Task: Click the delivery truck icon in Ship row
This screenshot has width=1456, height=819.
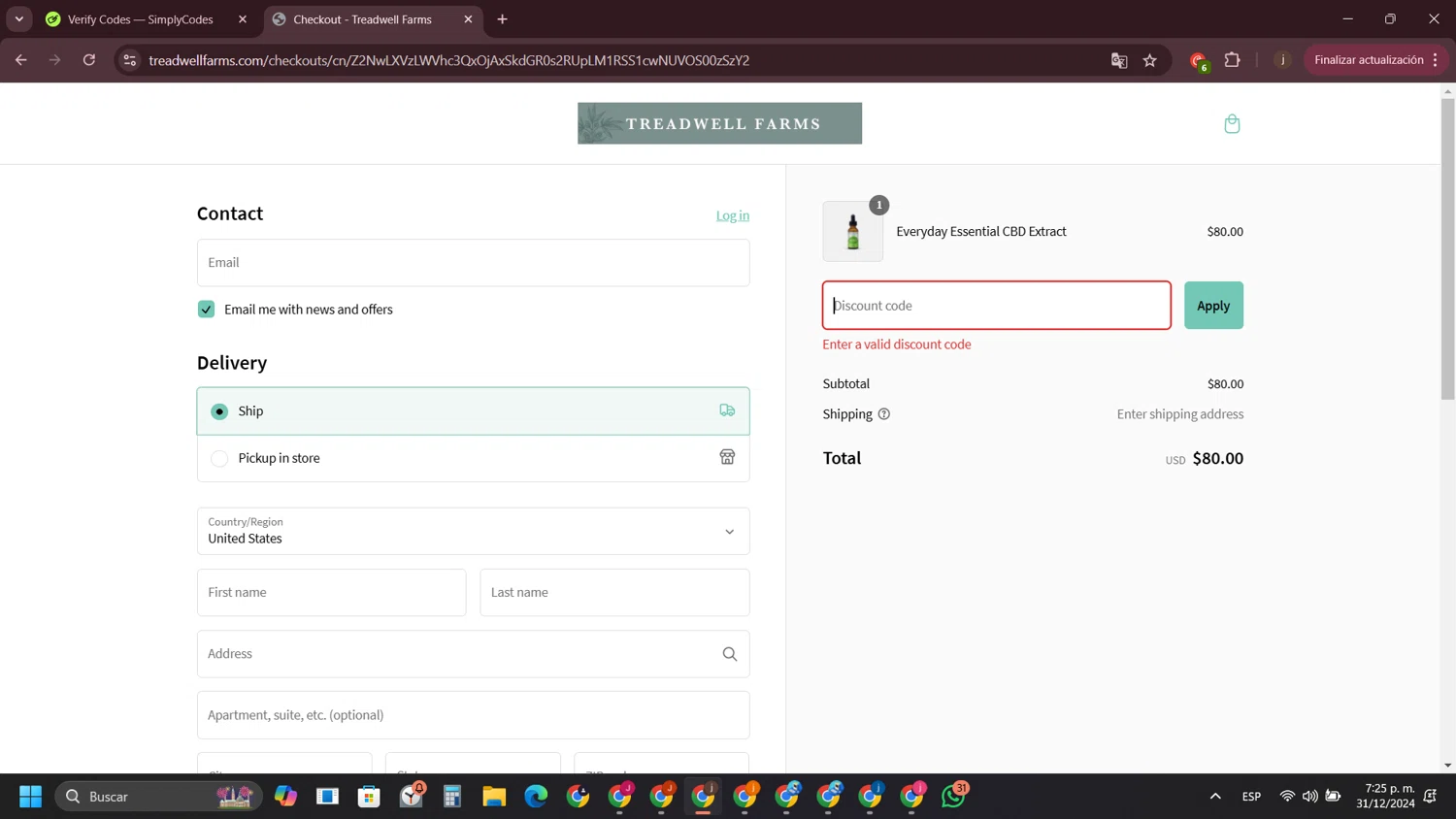Action: click(727, 410)
